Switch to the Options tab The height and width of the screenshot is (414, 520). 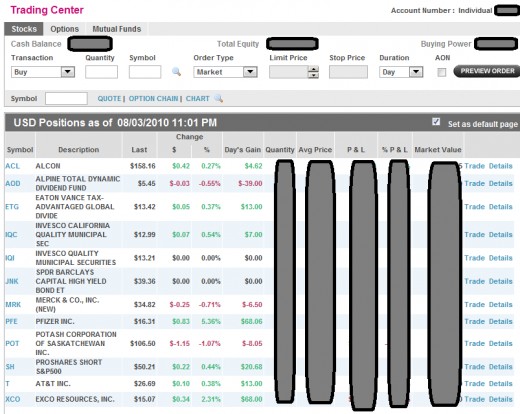[64, 29]
